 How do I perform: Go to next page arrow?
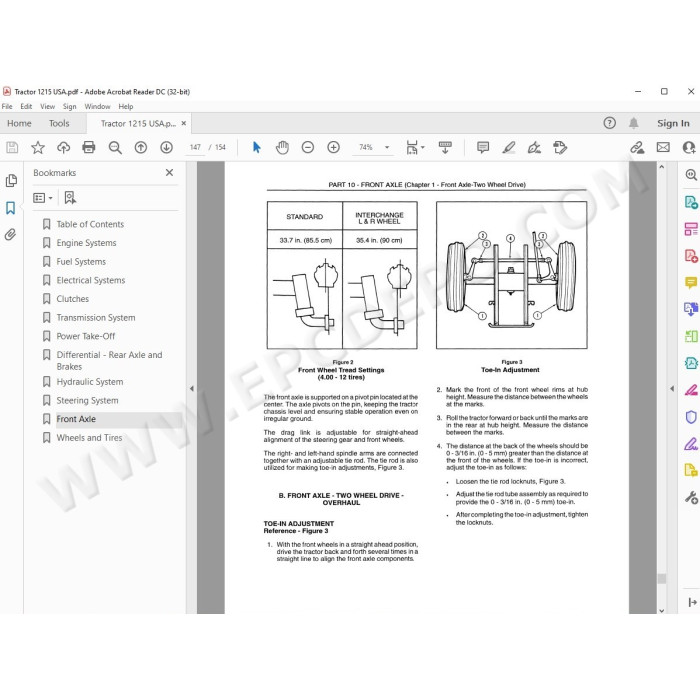[167, 147]
